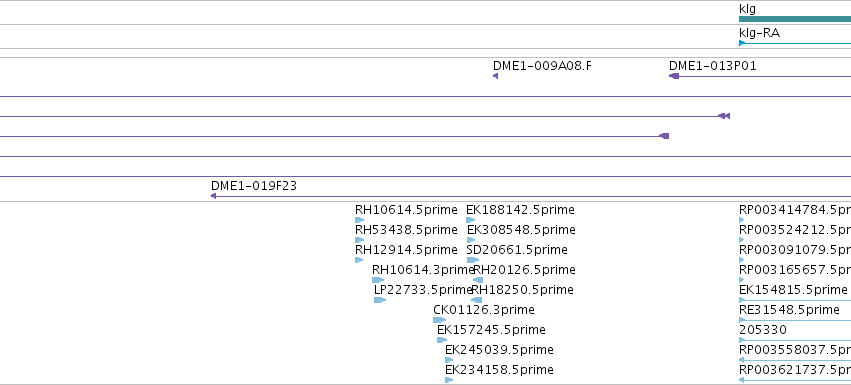Screen dimensions: 851x385
Task: Select the DME1-013P01 feature arrowhead
Action: coord(674,76)
